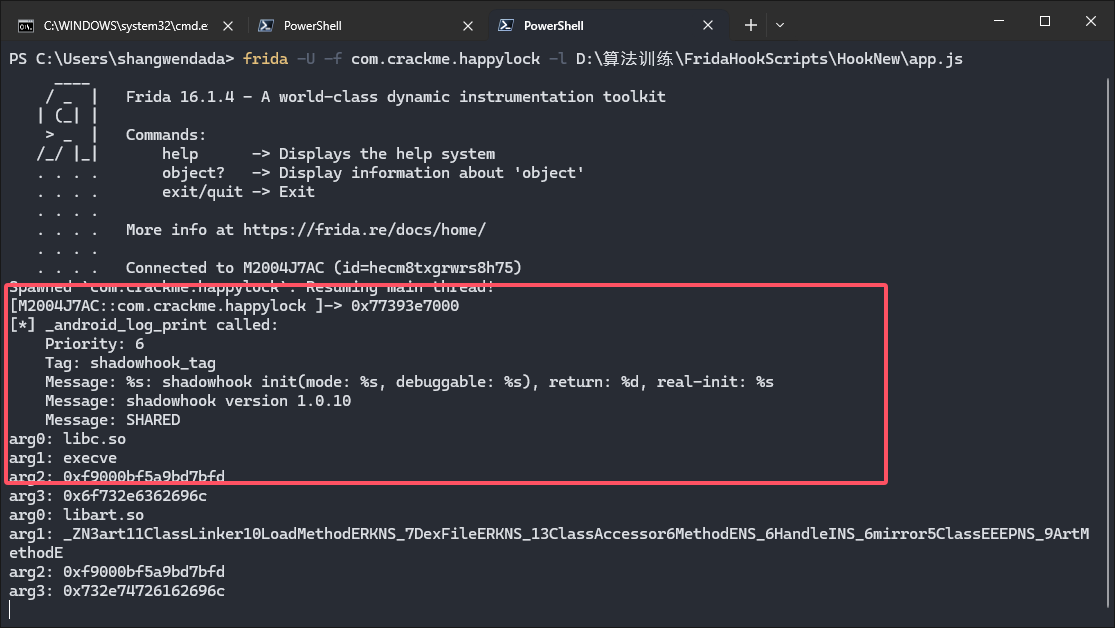Close the inactive PowerShell tab
Screen dimensions: 1115x628
point(468,26)
